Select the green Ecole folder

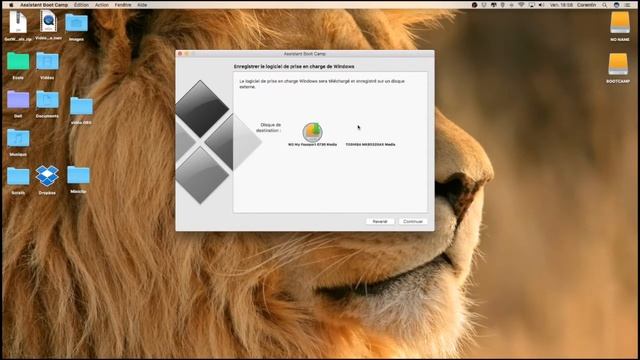click(x=18, y=61)
